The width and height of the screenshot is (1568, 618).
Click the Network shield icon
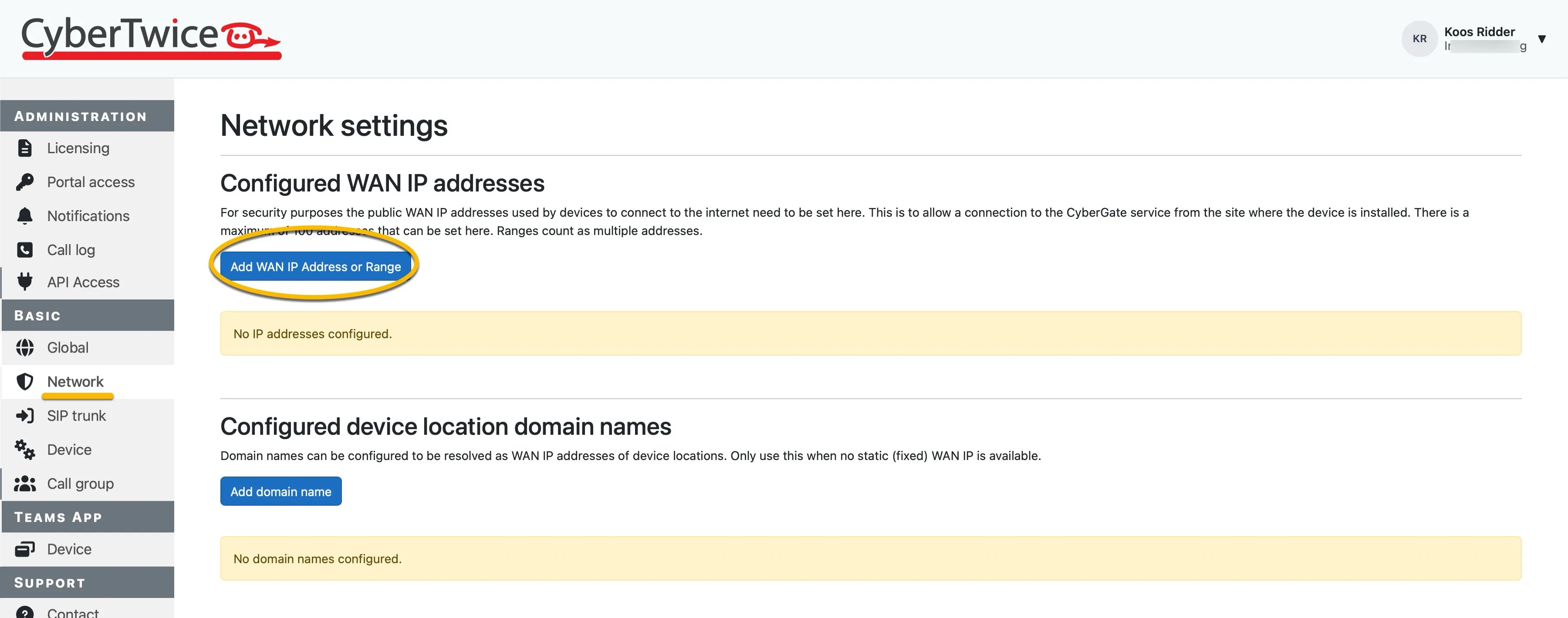(24, 381)
